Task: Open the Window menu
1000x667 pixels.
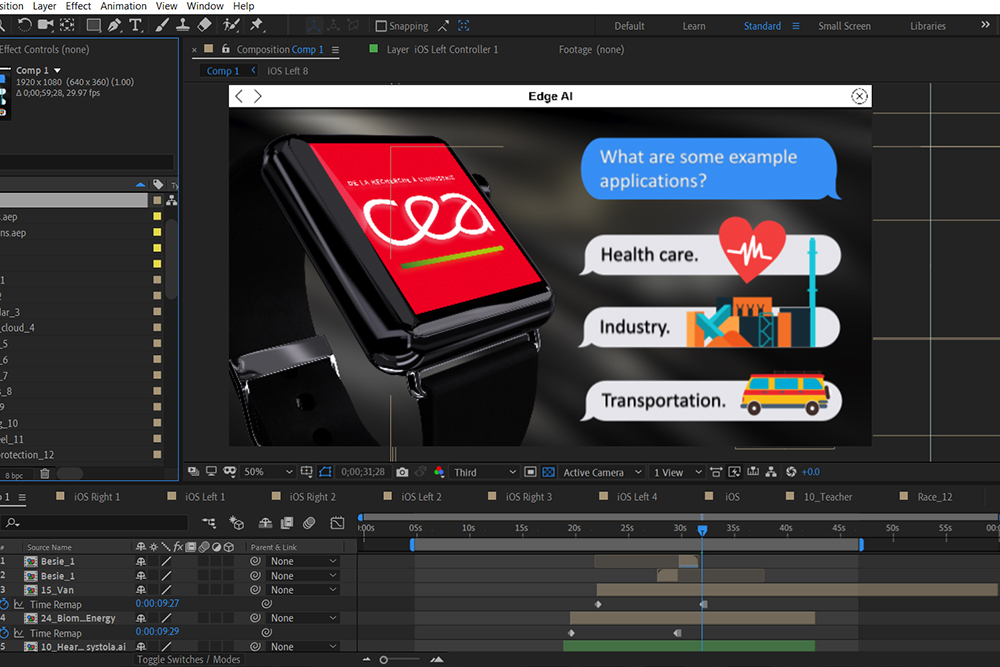Action: click(205, 6)
